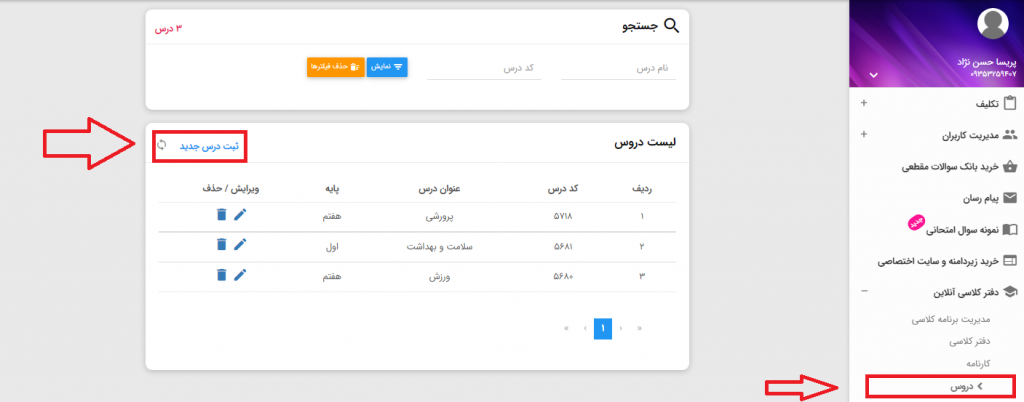
Task: Collapse the دفتر کلاسی آنلاین section
Action: (x=864, y=292)
